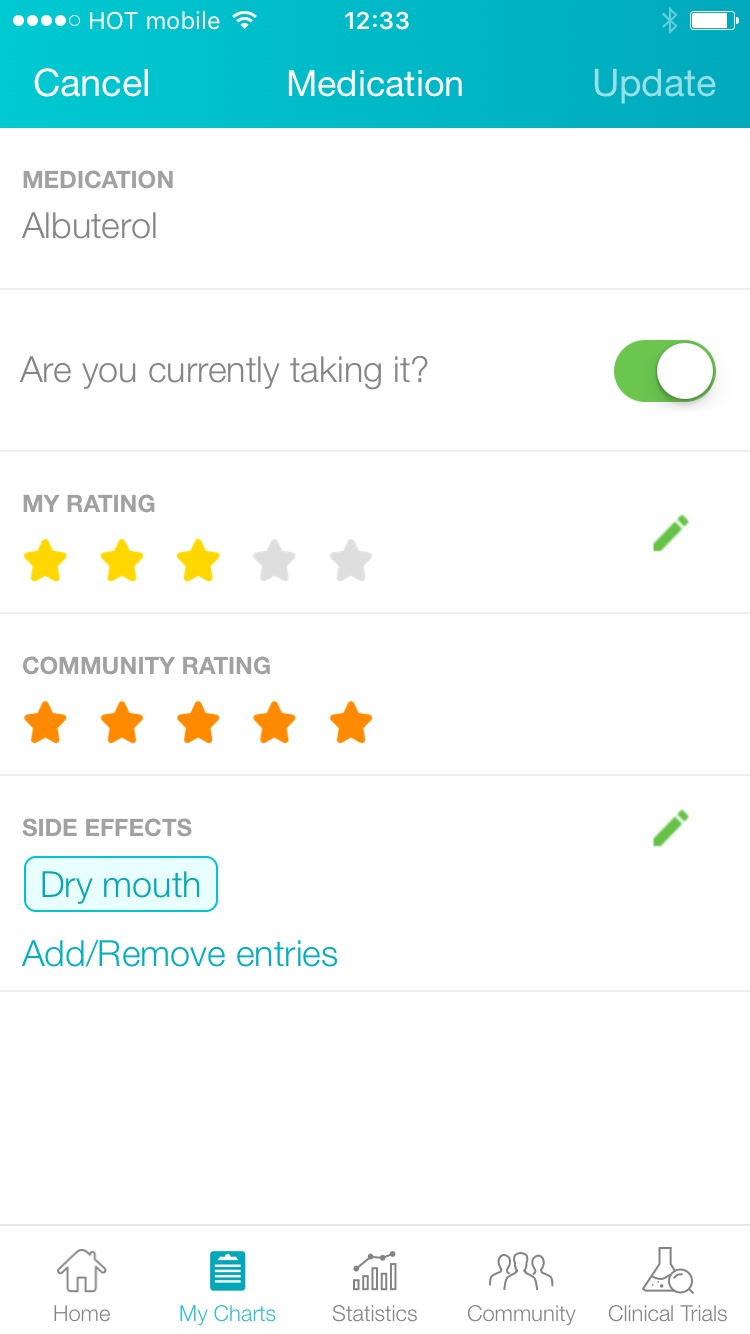
Task: Tap the Bluetooth status icon
Action: (669, 21)
